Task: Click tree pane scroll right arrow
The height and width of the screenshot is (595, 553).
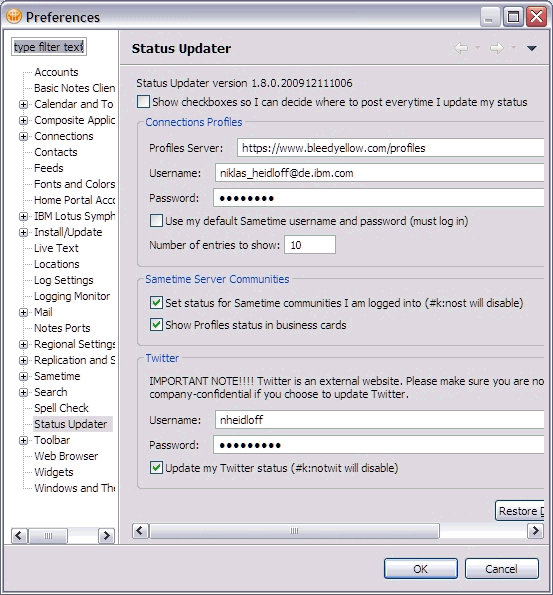Action: coord(107,535)
